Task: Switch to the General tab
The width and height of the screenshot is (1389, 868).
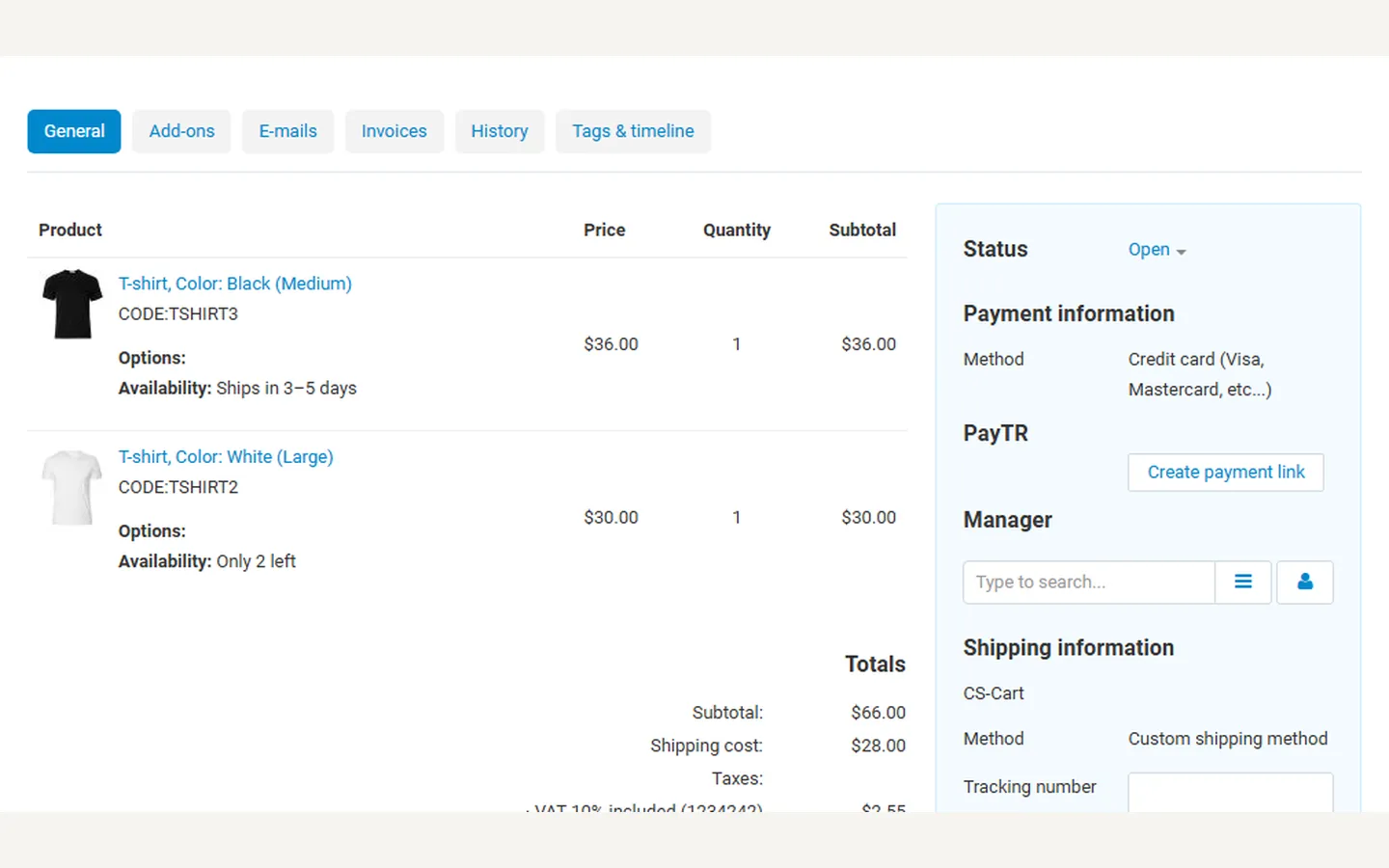Action: 74,131
